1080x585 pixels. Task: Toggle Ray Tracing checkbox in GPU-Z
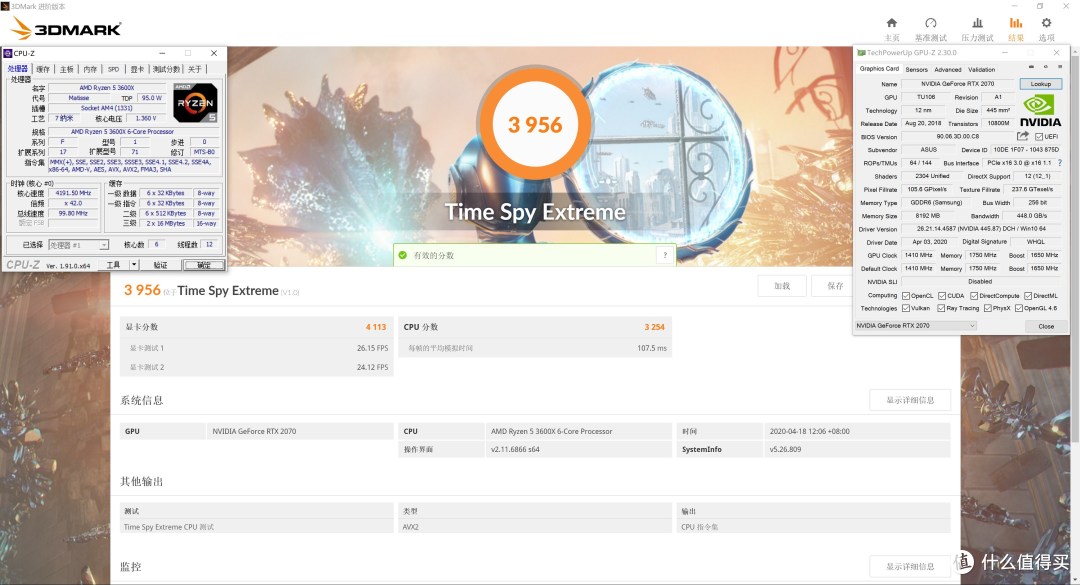click(x=941, y=308)
